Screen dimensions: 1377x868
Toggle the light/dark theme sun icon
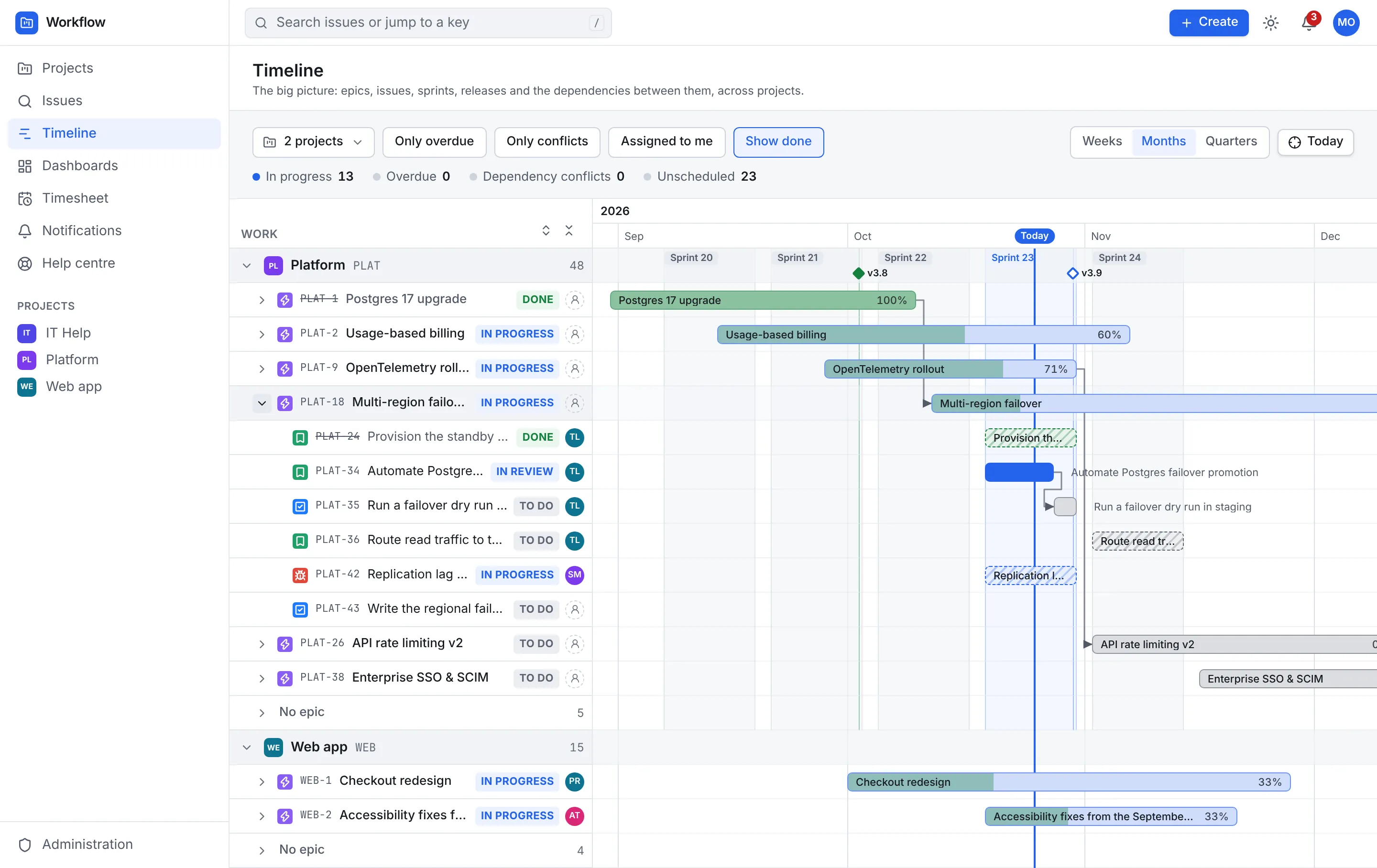[x=1270, y=23]
